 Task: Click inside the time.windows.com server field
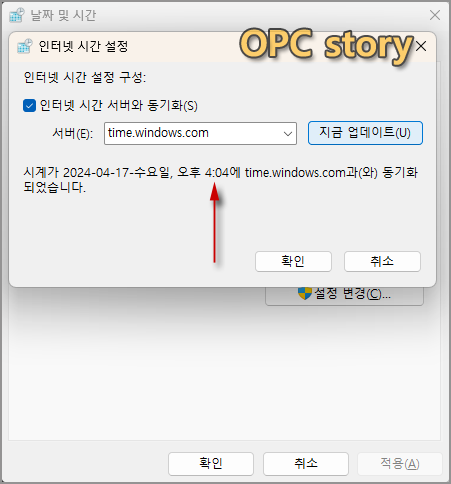click(x=200, y=133)
